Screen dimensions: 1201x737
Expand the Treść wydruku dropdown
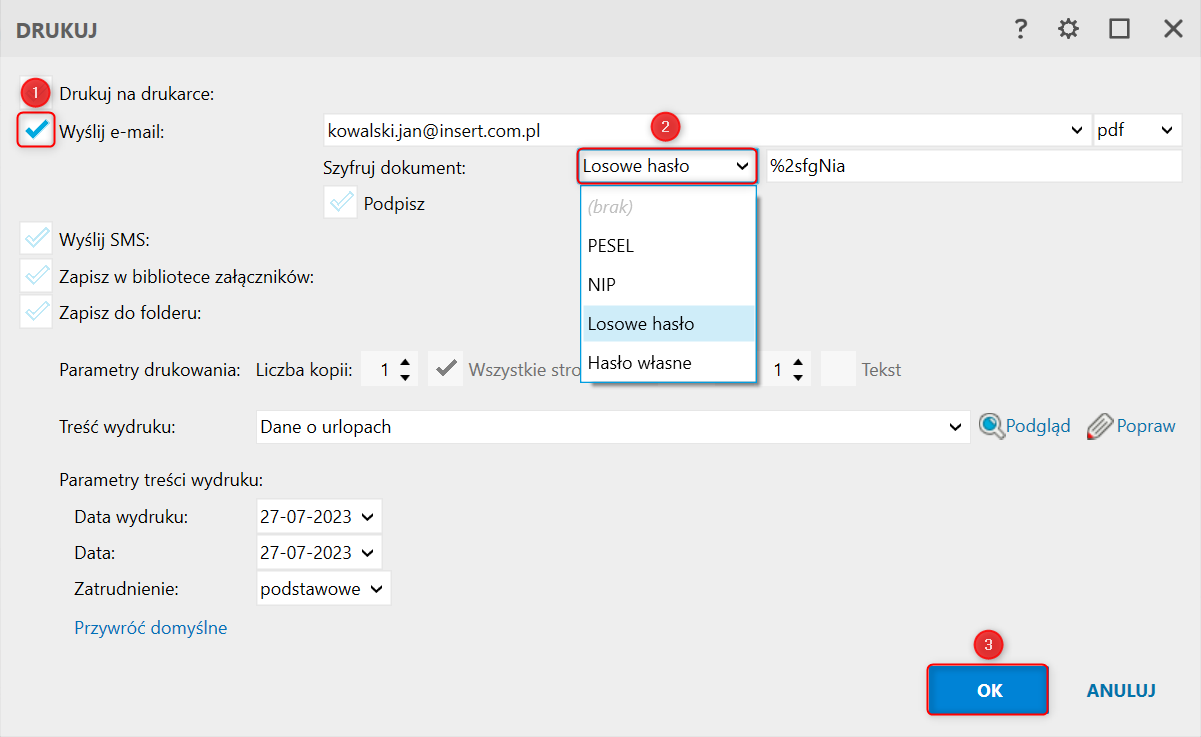point(954,427)
